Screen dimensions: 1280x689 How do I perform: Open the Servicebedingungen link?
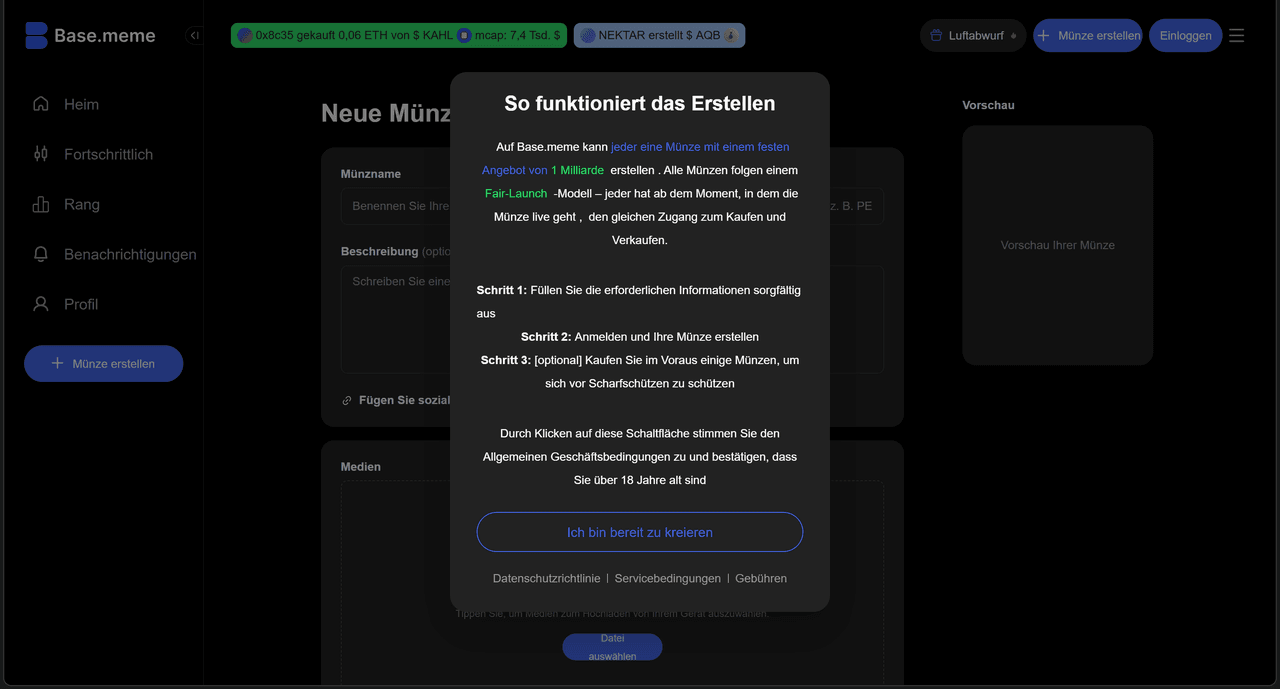[667, 578]
